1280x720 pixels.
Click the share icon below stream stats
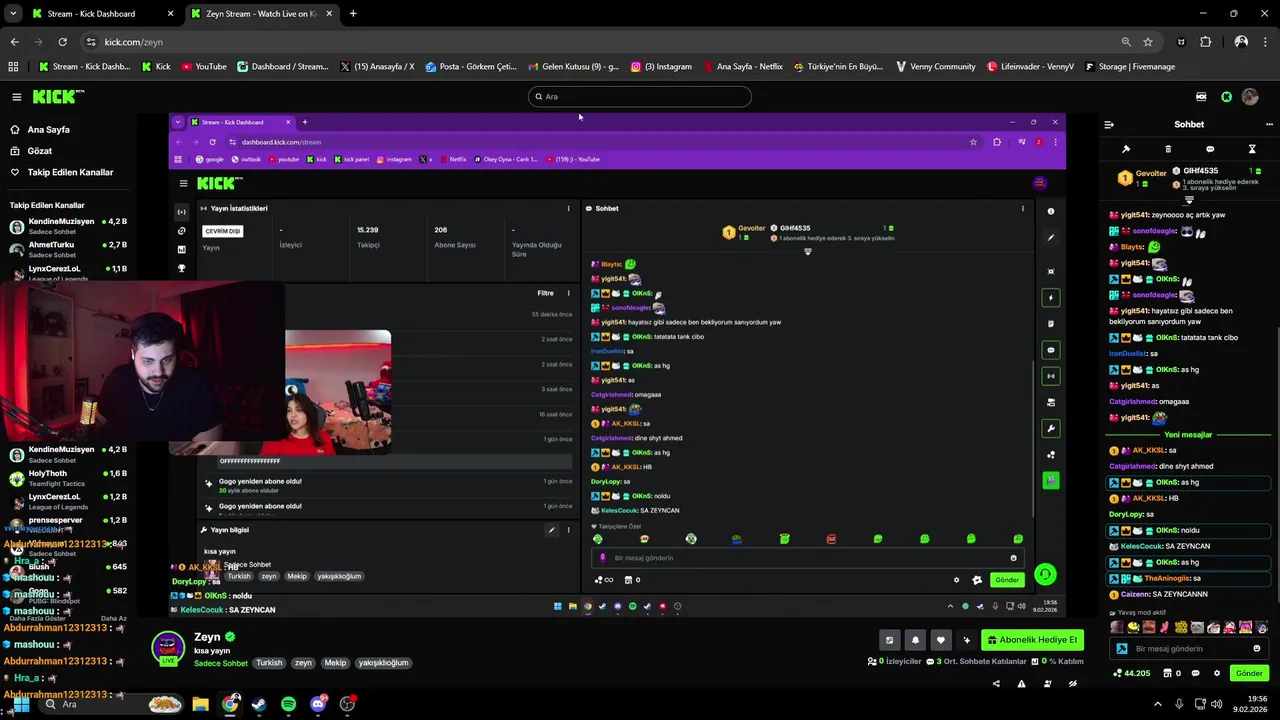(996, 684)
